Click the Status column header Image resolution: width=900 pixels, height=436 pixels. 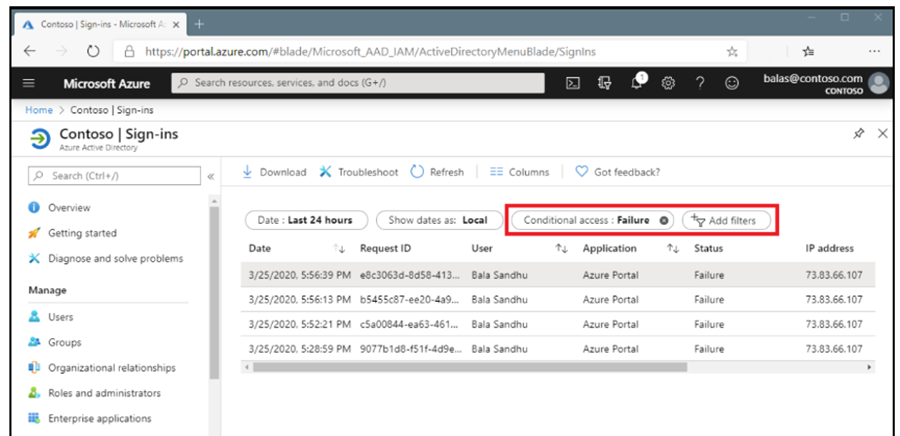(x=708, y=248)
